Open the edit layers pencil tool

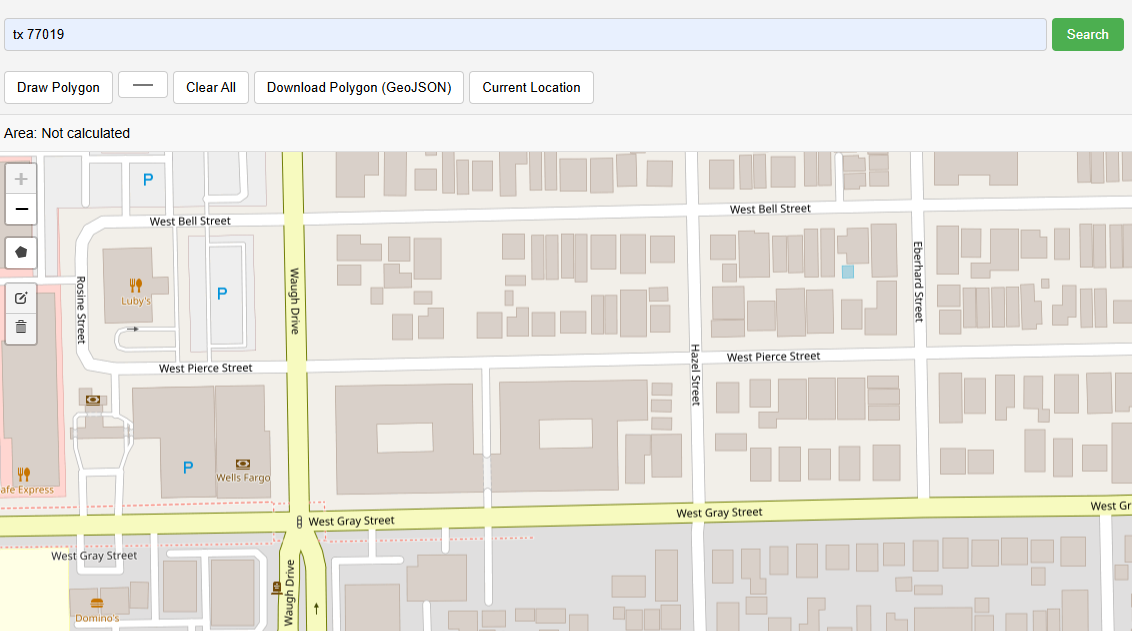21,297
